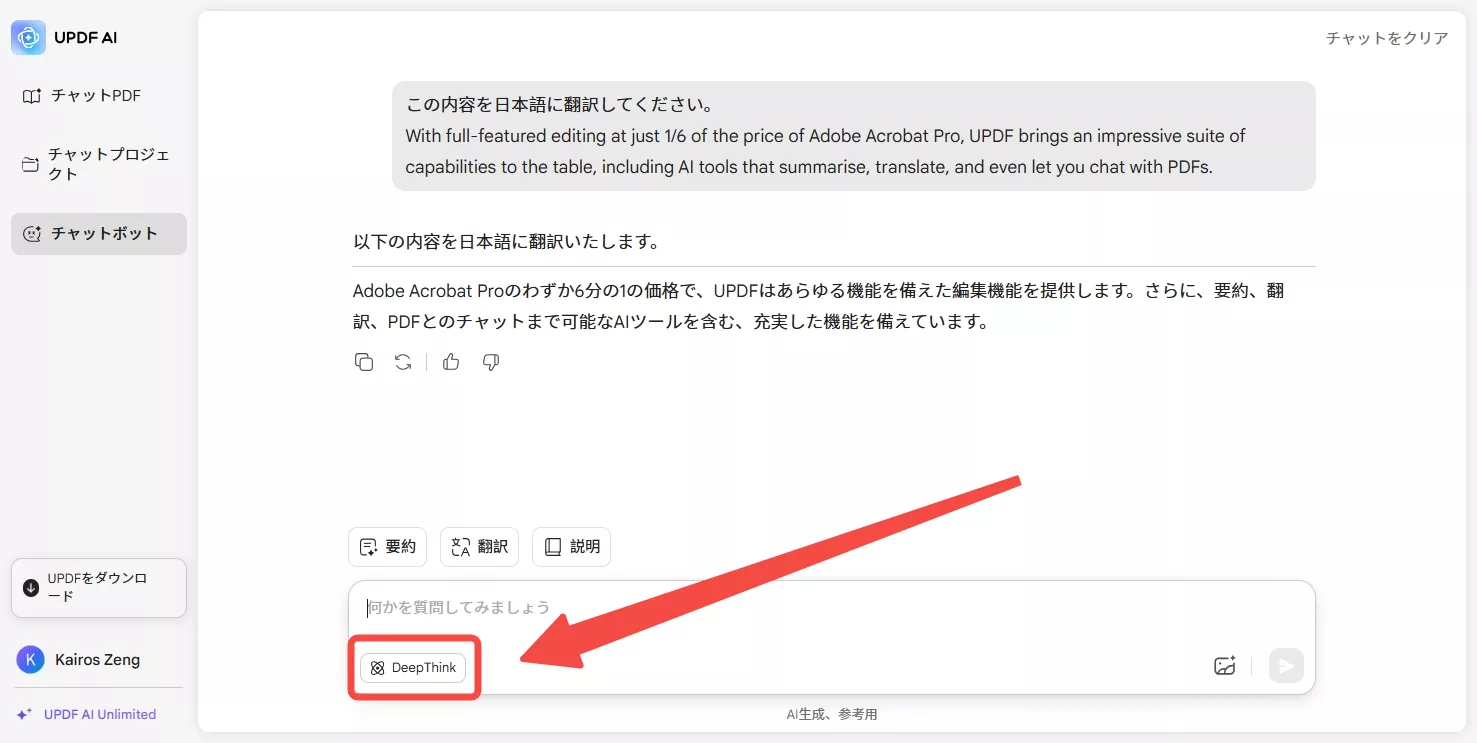Click the translated Adobe Acrobat Pro paragraph
This screenshot has height=743, width=1477.
coord(819,306)
